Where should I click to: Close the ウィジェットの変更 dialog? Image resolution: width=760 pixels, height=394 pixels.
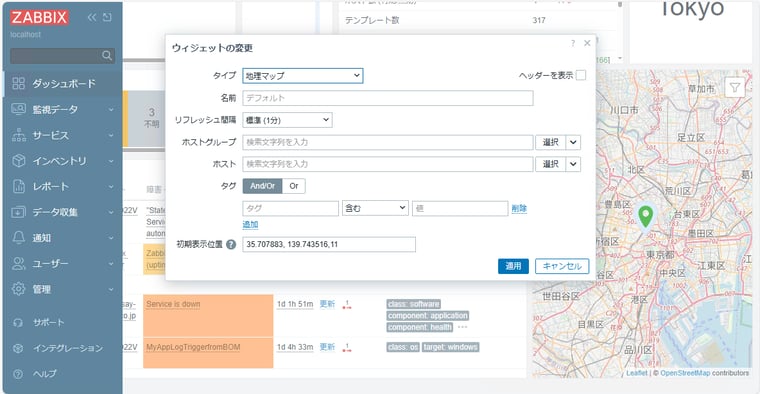[587, 43]
